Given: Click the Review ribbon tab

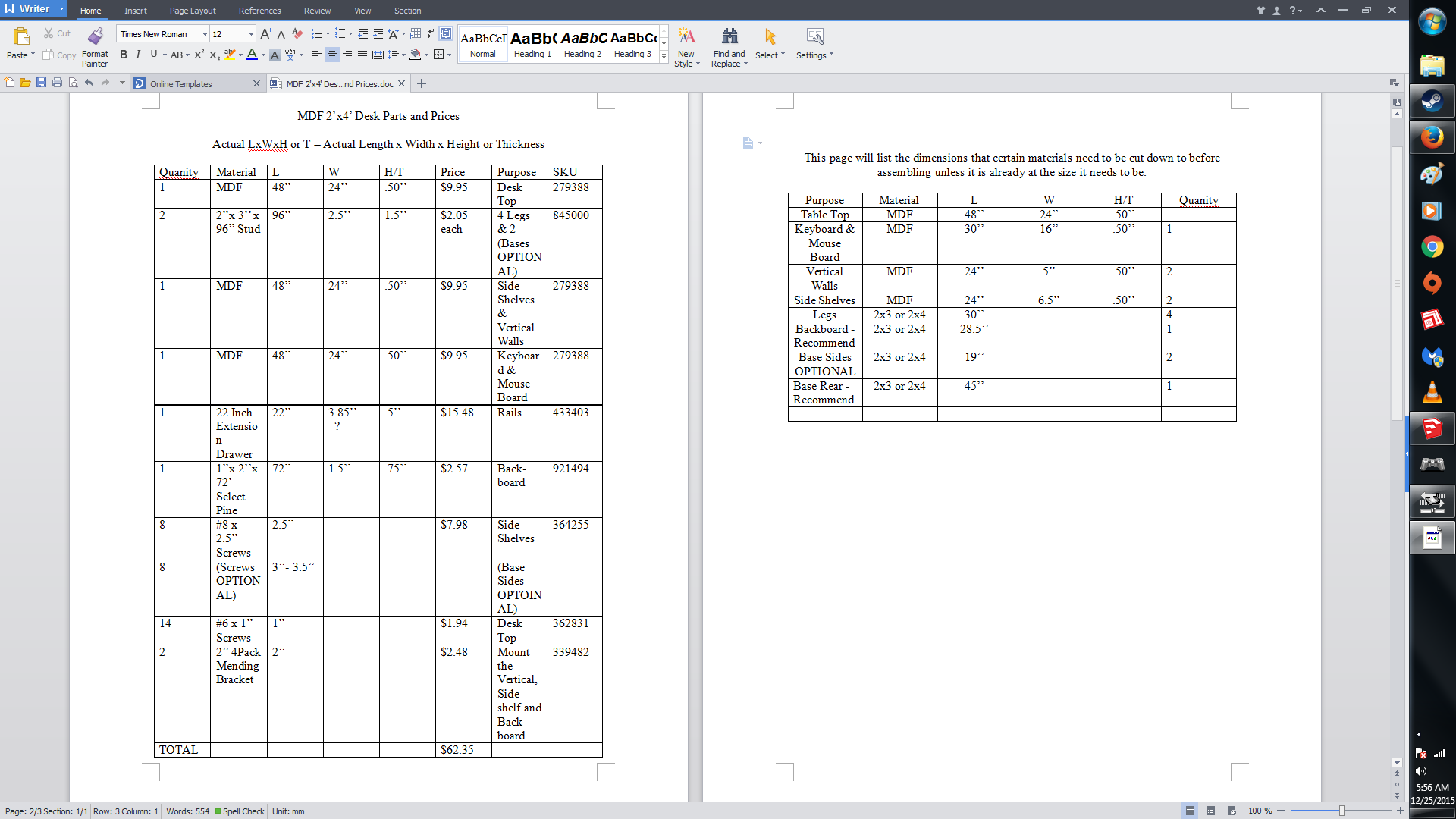Looking at the screenshot, I should pyautogui.click(x=317, y=10).
